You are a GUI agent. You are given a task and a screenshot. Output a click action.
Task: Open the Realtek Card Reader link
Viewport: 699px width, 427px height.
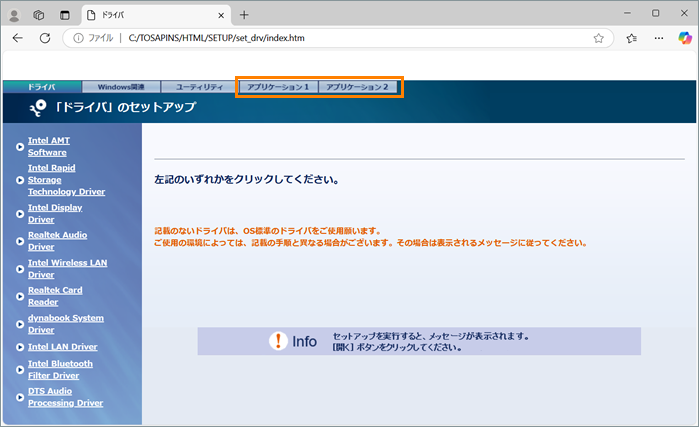[55, 296]
